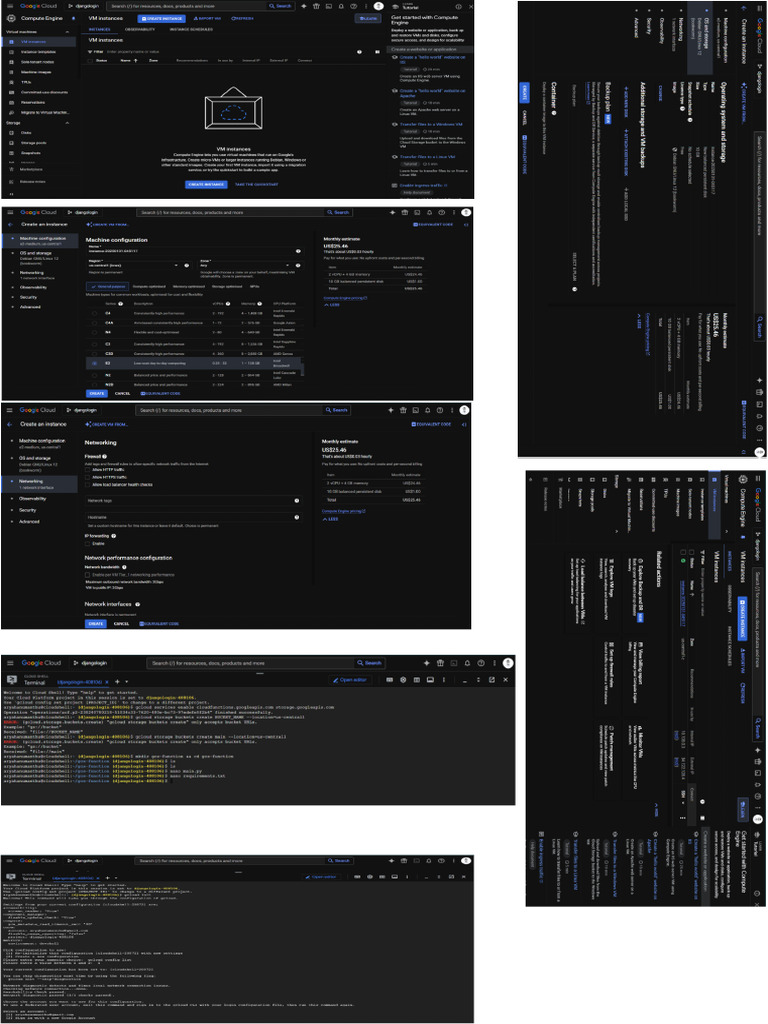Collapse side panel icon on Machine configuration page
The width and height of the screenshot is (768, 1024).
tap(466, 225)
